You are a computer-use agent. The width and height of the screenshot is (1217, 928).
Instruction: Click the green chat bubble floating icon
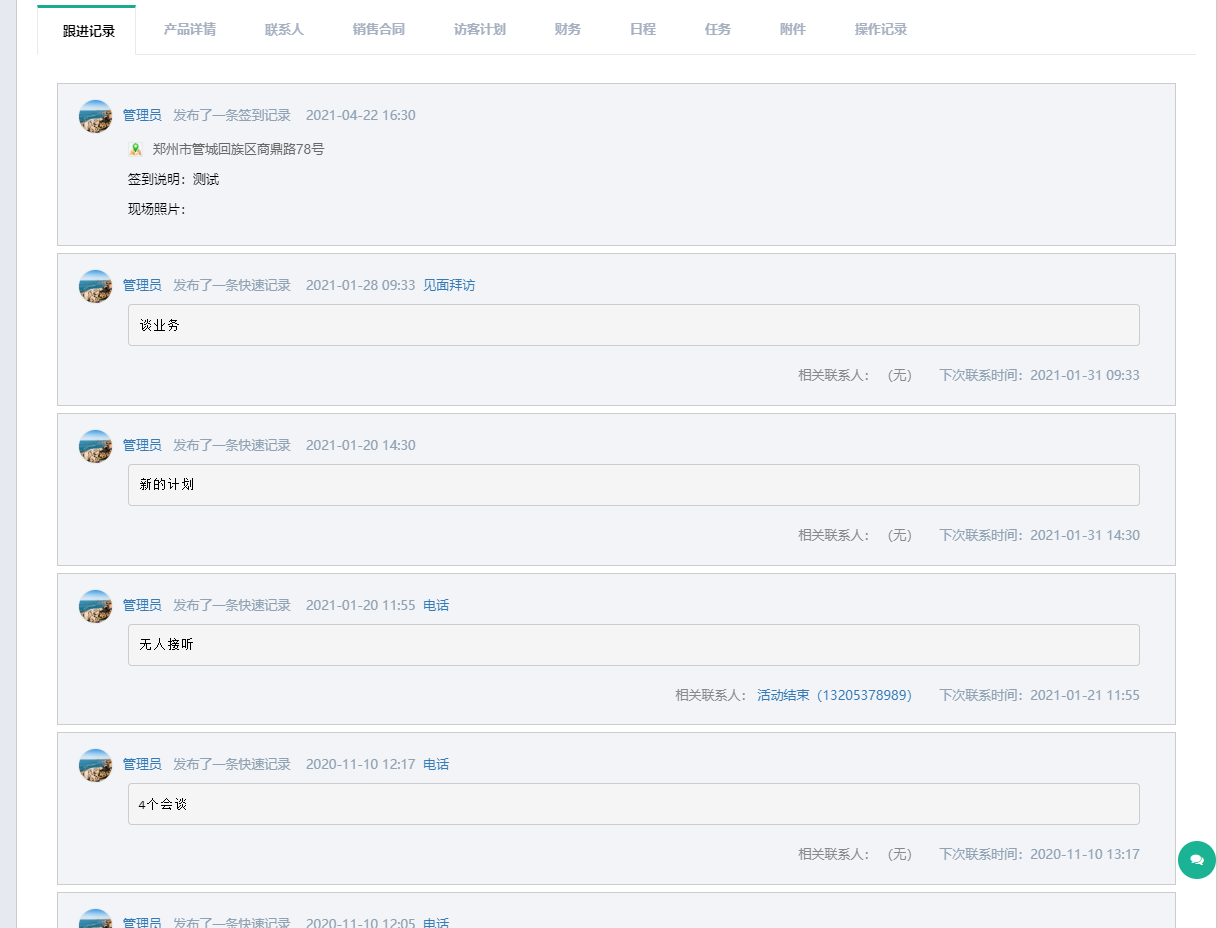pyautogui.click(x=1196, y=860)
